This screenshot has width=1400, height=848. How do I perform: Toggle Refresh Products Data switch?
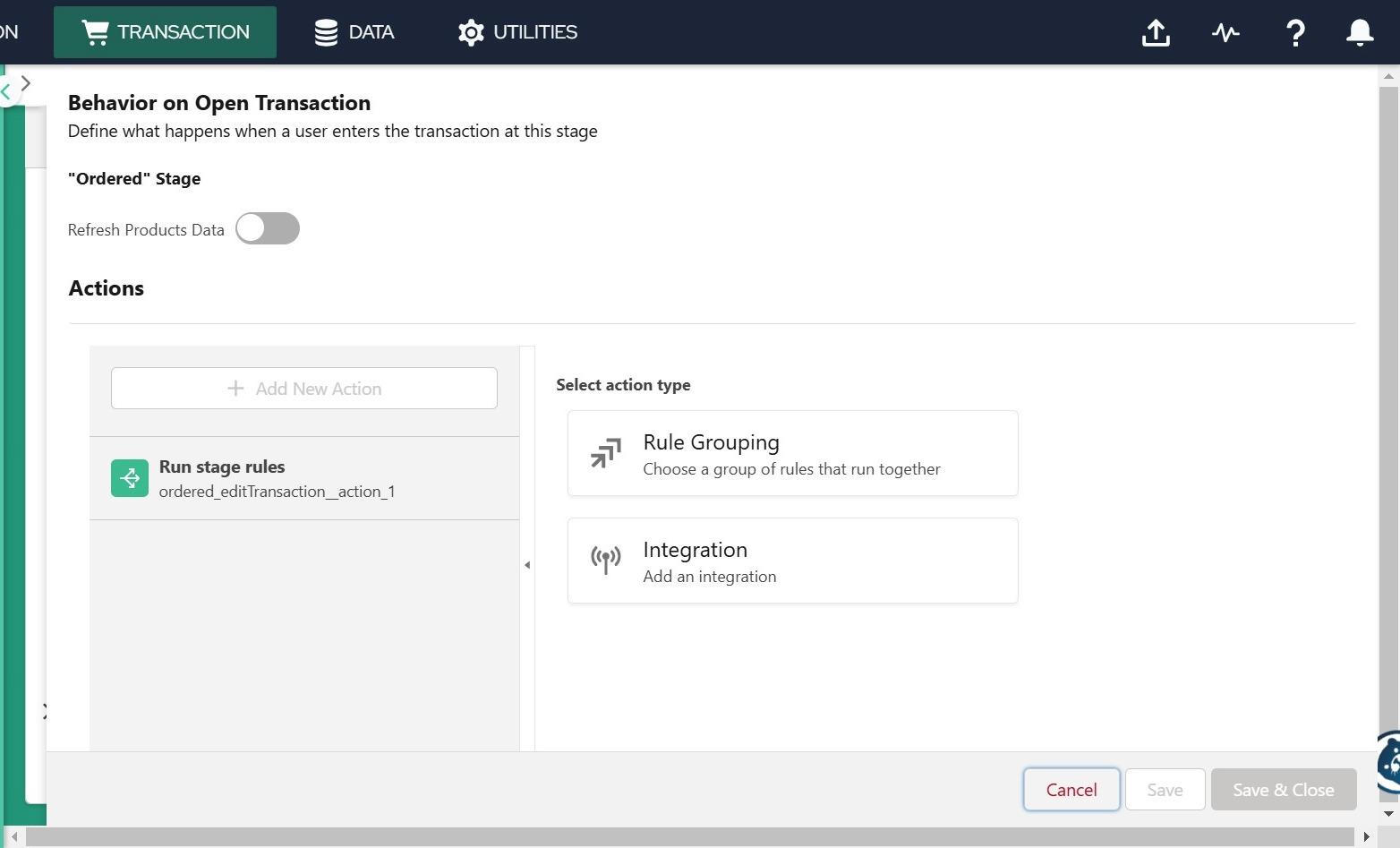[x=268, y=228]
